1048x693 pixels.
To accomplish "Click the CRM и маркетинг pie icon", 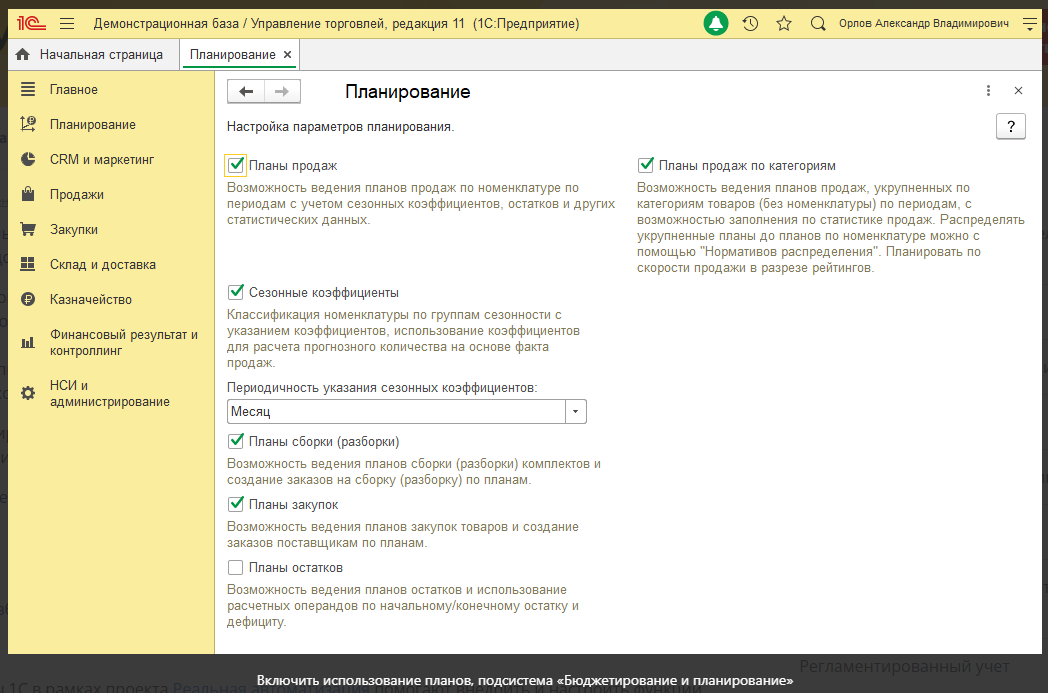I will 27,159.
